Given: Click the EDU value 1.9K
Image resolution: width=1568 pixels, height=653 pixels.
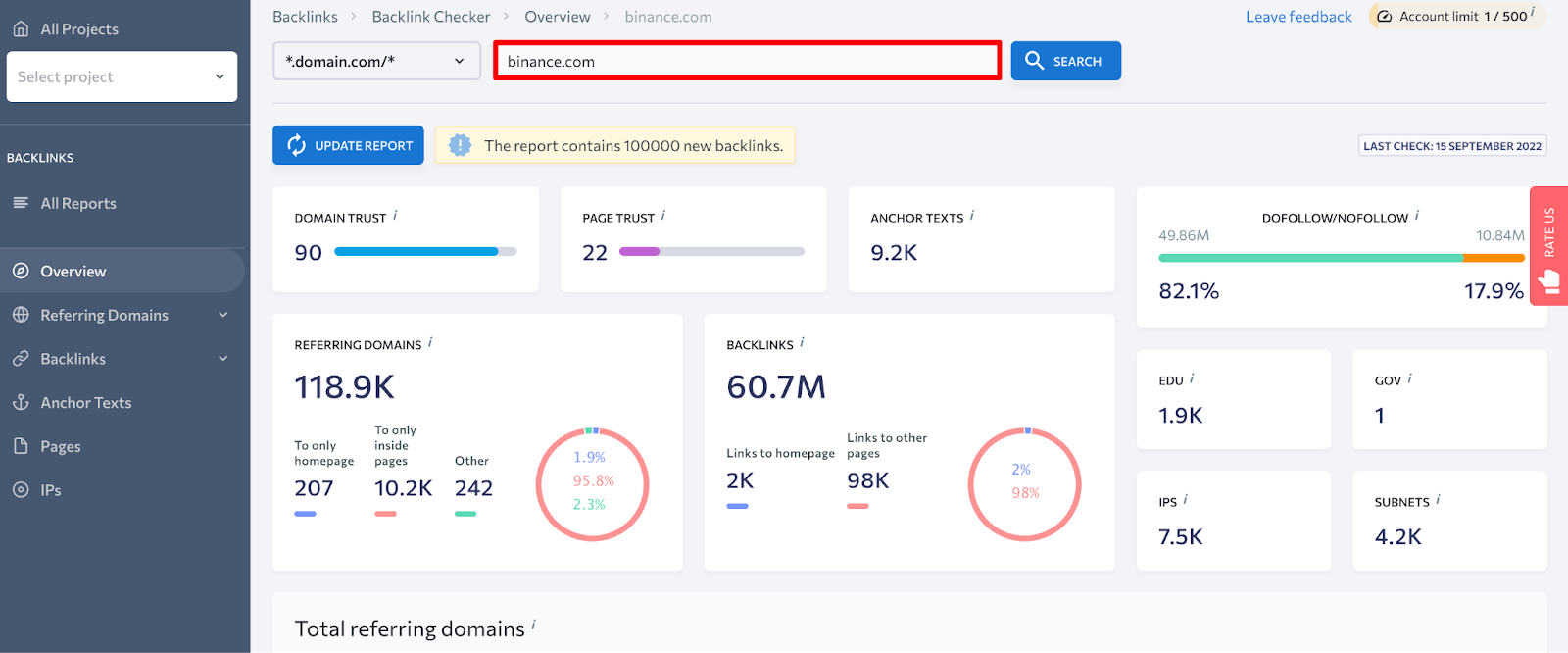Looking at the screenshot, I should click(1181, 416).
